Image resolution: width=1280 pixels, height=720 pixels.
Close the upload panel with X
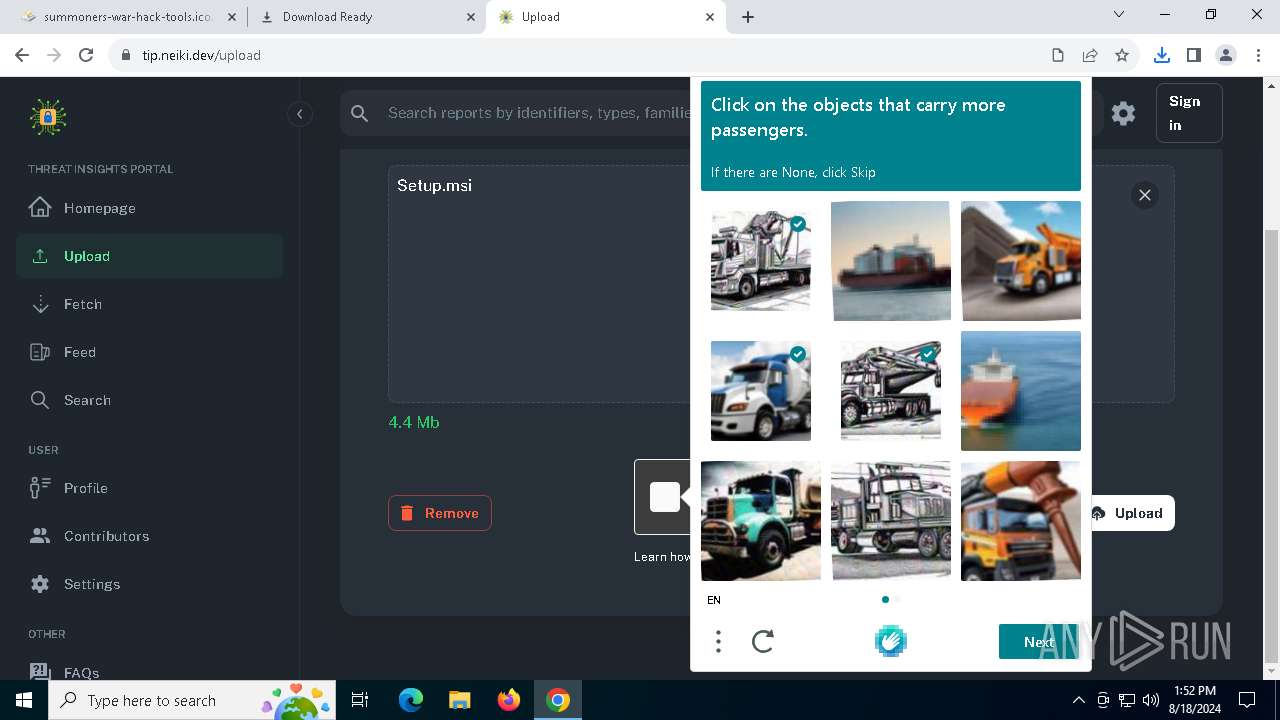pos(1145,195)
